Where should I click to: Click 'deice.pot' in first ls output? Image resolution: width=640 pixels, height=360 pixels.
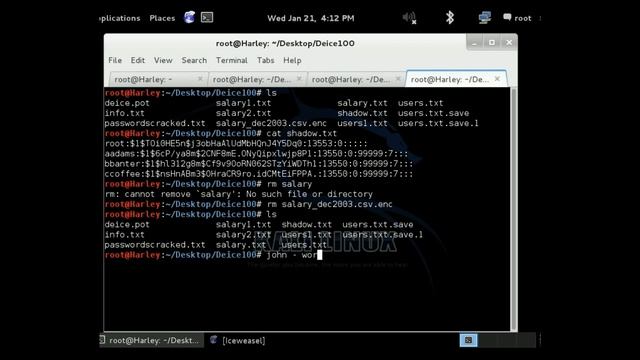tap(127, 103)
